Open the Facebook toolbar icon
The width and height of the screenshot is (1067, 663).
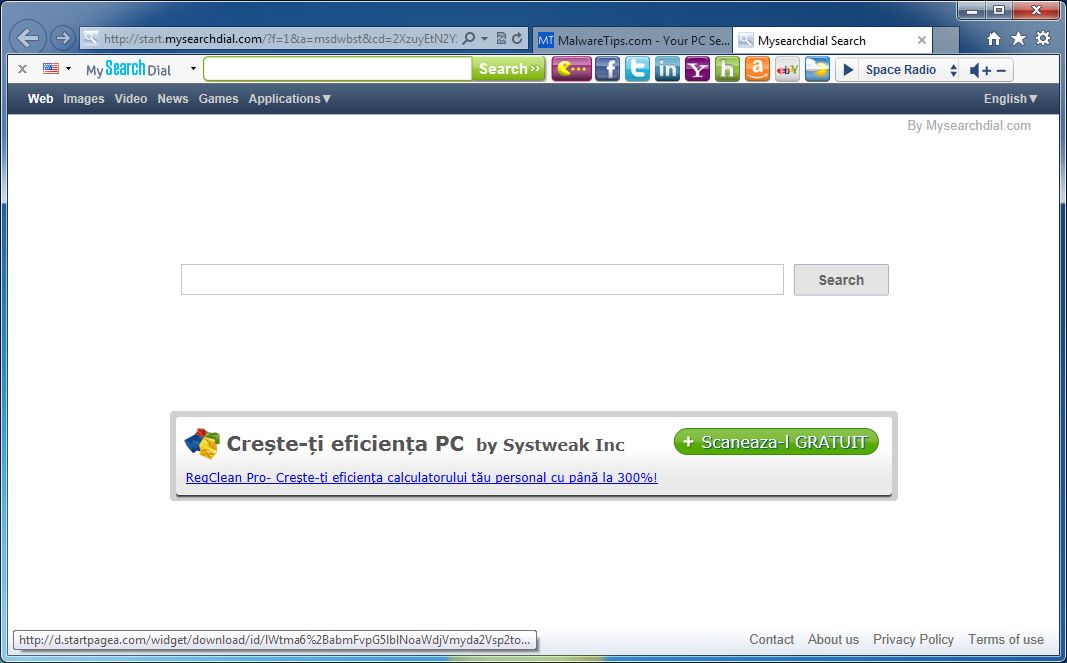coord(607,69)
